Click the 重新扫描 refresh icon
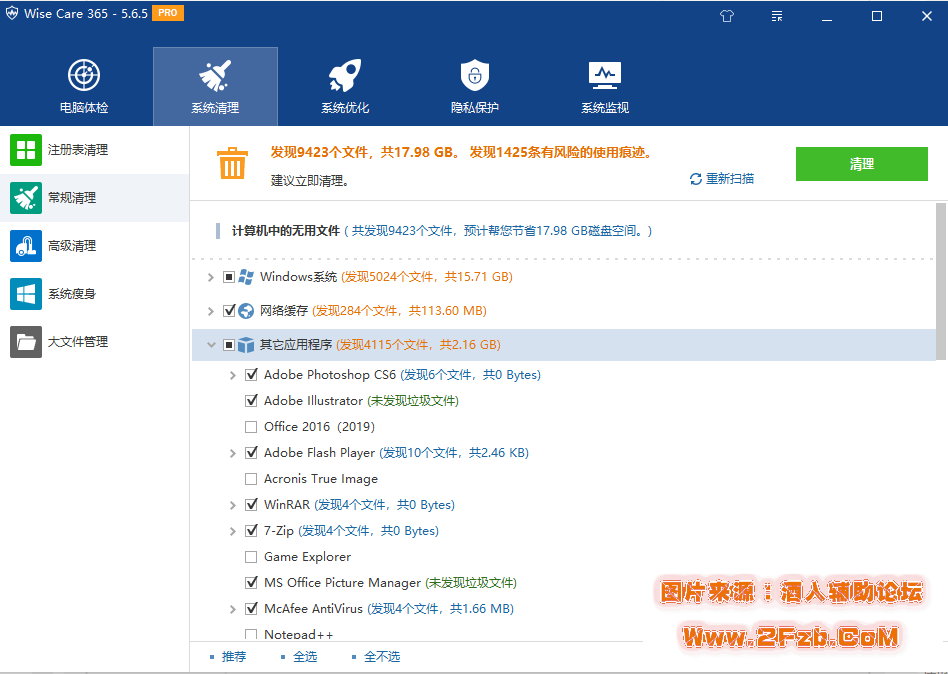This screenshot has height=674, width=948. coord(696,179)
